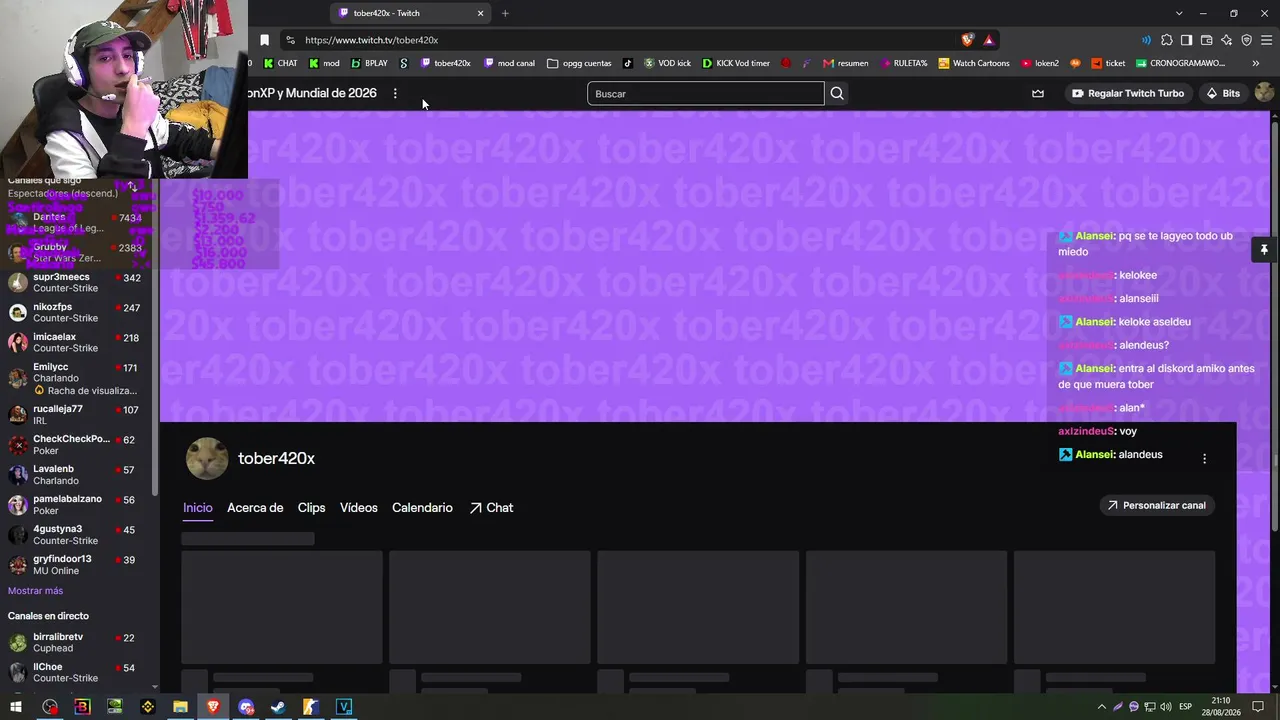Screen dimensions: 1280x720
Task: Open the Binance icon on taskbar
Action: [148, 707]
